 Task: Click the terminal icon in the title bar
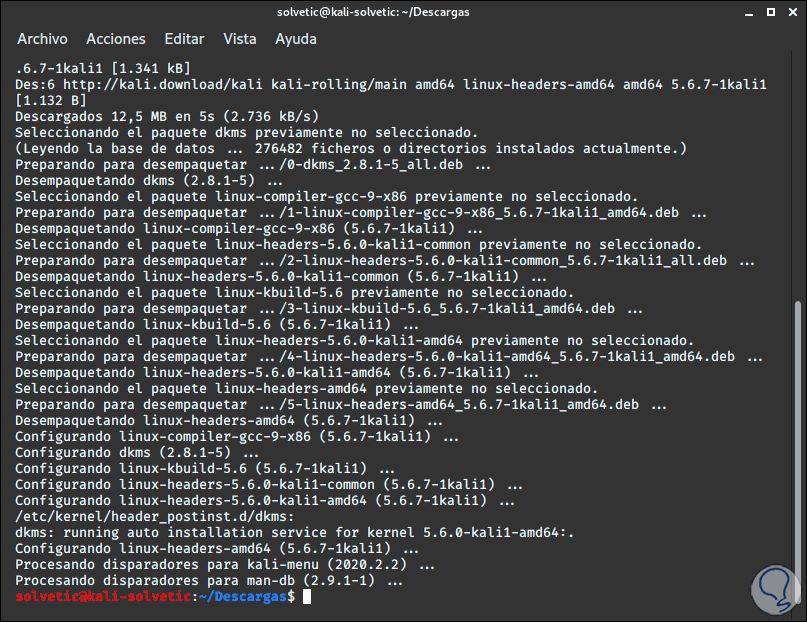(x=11, y=11)
